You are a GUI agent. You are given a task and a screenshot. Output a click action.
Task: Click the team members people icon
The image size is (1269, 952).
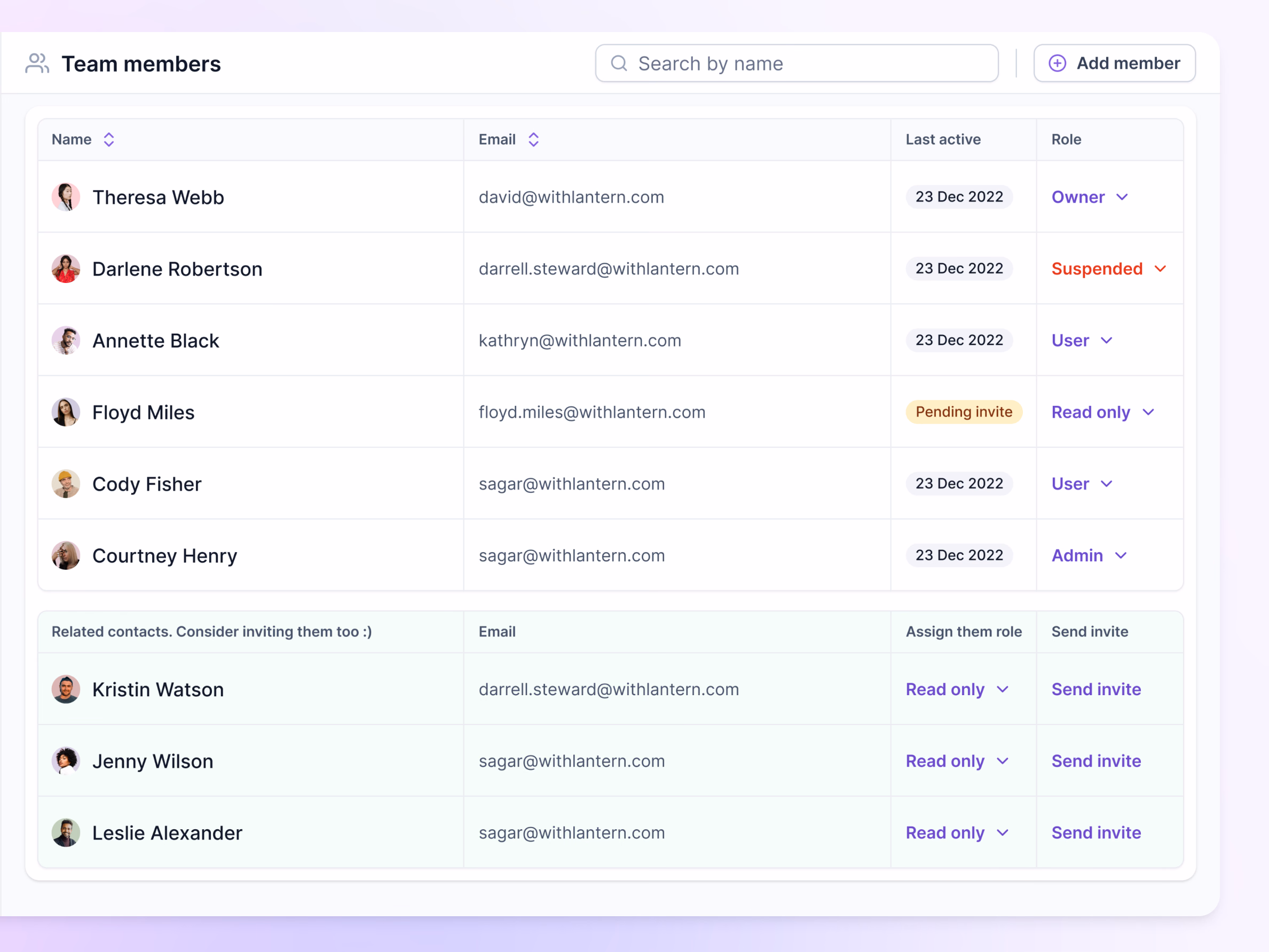[x=37, y=64]
